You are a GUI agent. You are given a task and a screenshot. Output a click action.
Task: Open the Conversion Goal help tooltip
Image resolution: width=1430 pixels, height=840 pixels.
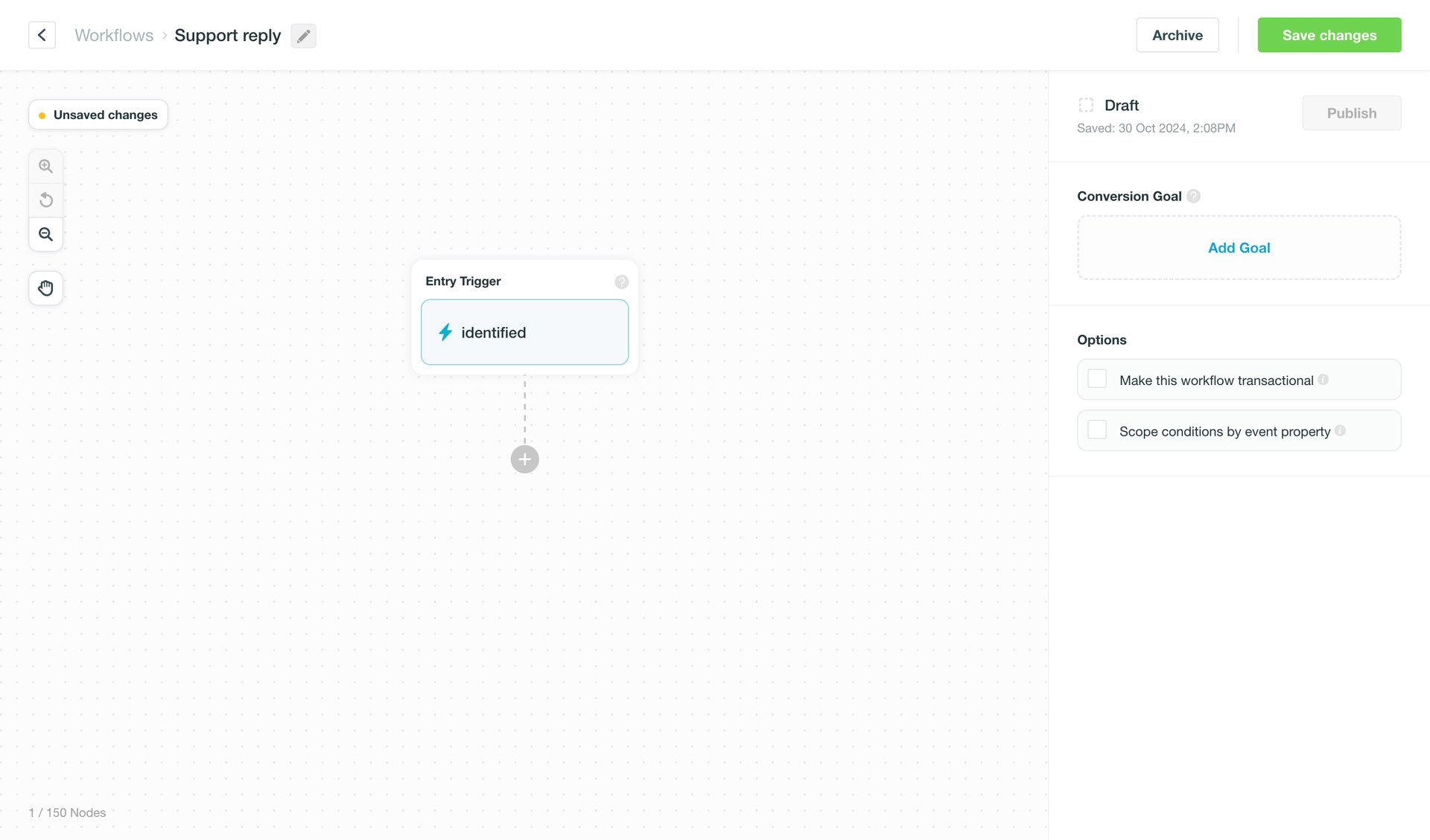1194,196
